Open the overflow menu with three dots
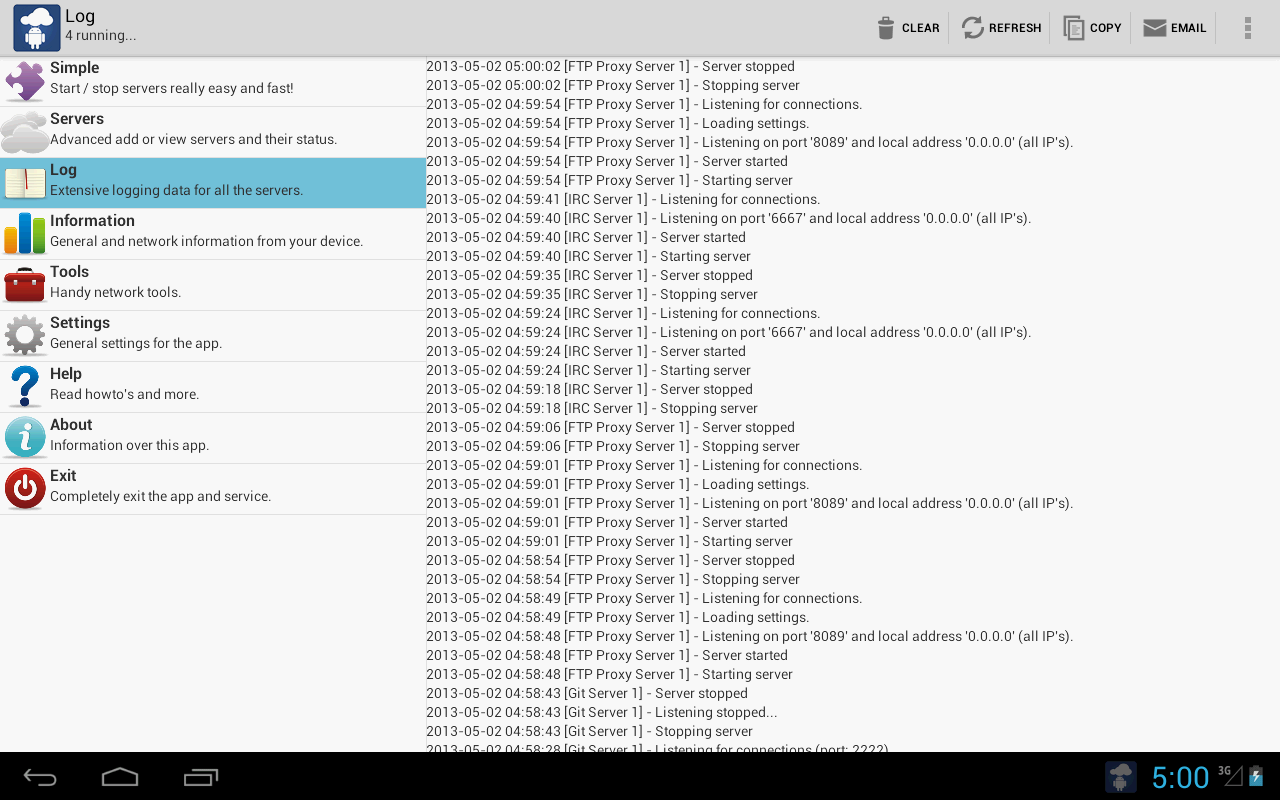Image resolution: width=1280 pixels, height=800 pixels. [1247, 28]
